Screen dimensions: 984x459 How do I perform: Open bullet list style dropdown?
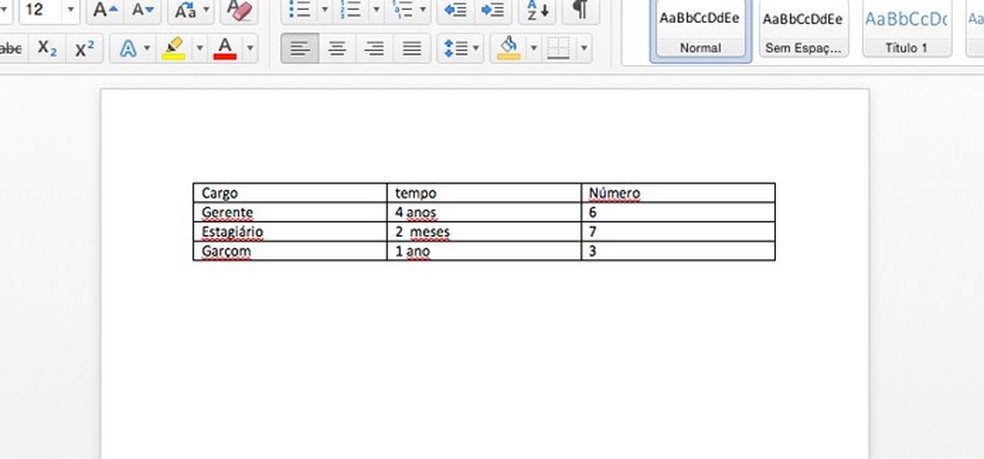click(x=325, y=11)
